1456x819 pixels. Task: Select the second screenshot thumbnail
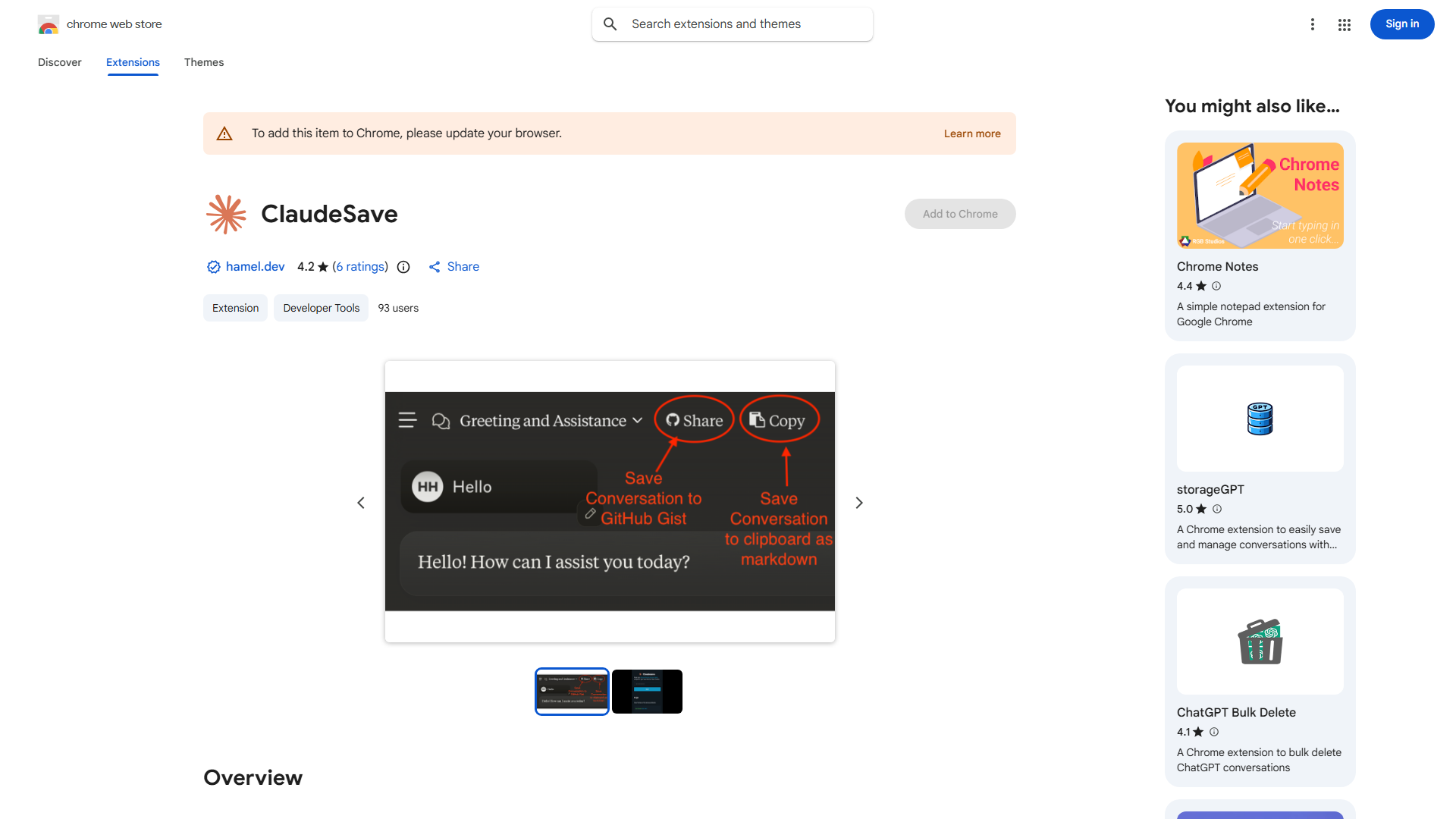[647, 691]
